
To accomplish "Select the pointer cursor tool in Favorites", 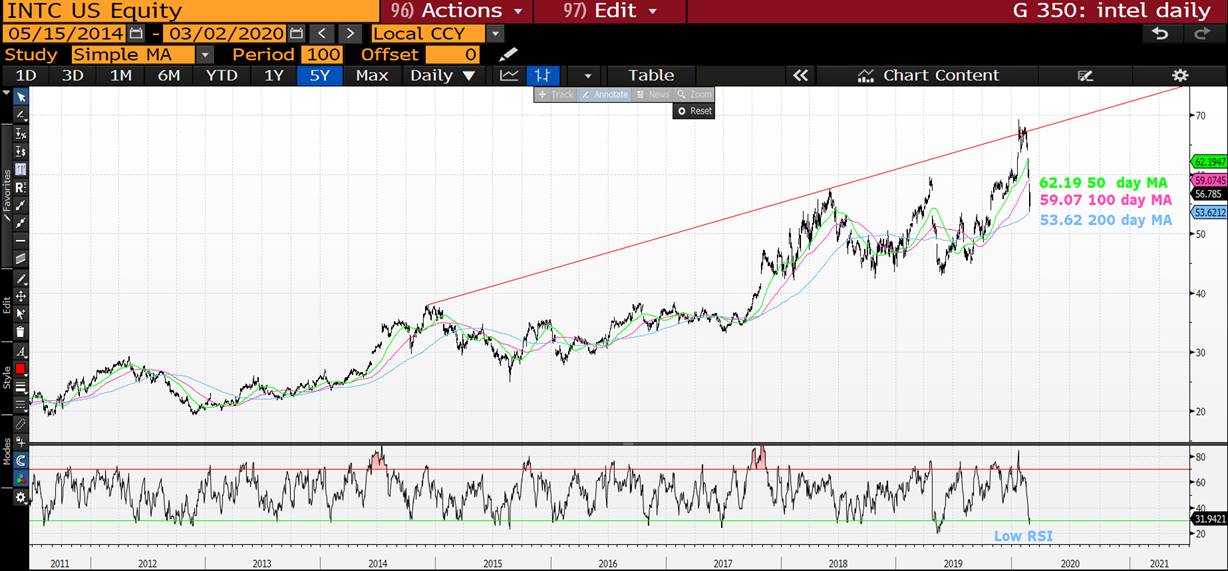I will point(20,96).
